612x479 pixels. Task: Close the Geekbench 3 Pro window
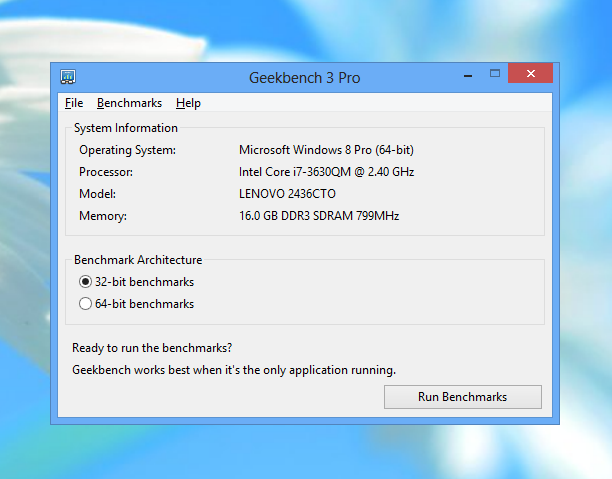pyautogui.click(x=530, y=74)
